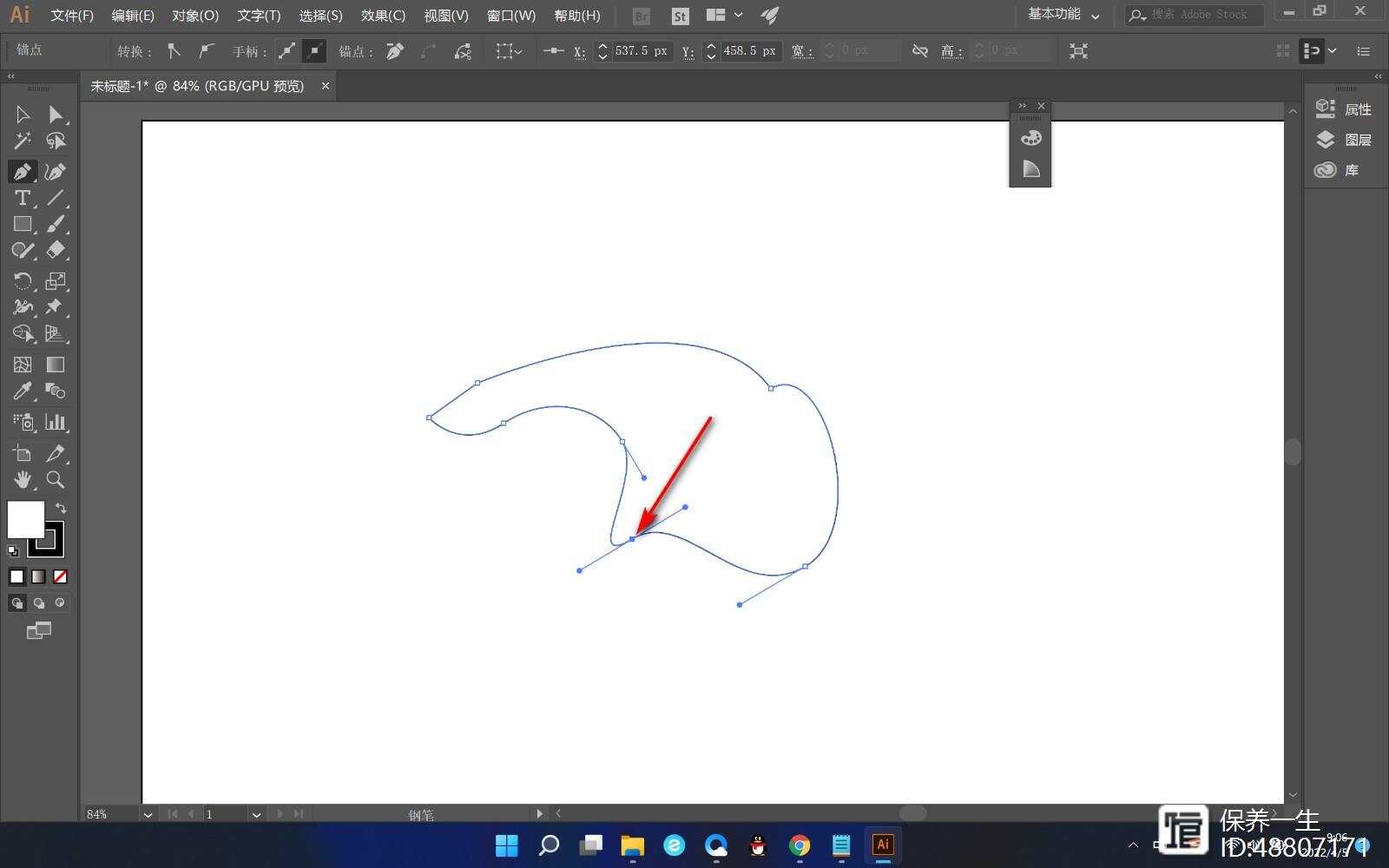Viewport: 1389px width, 868px height.
Task: Switch to Draw Normal mode
Action: (16, 603)
